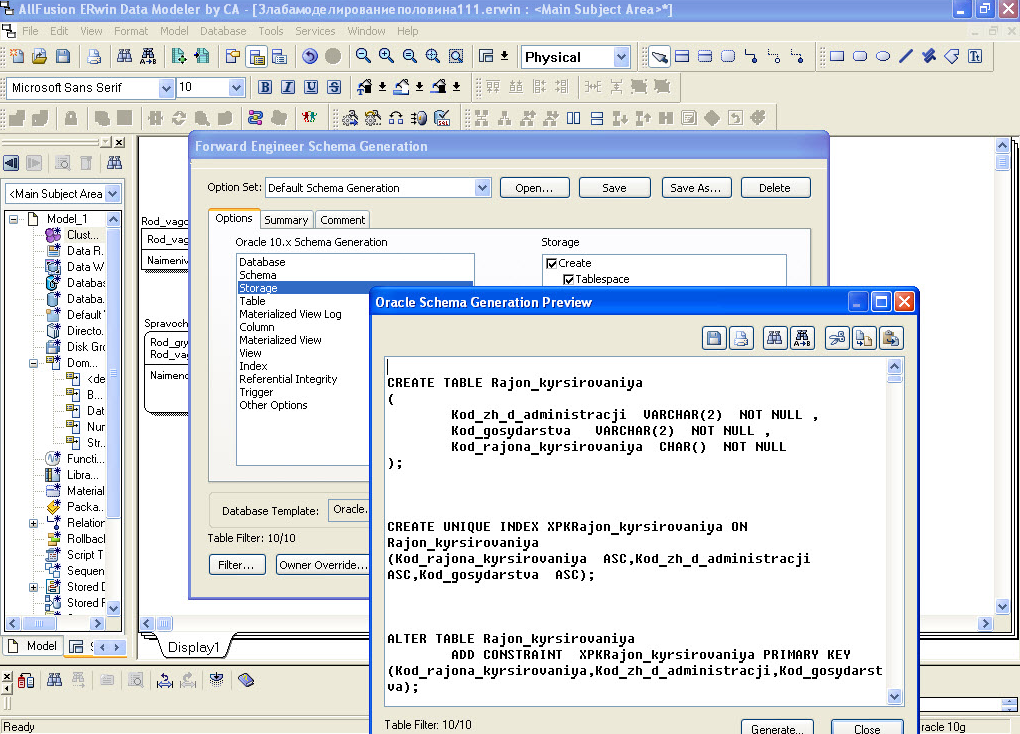Select Index in the options list

pos(253,366)
